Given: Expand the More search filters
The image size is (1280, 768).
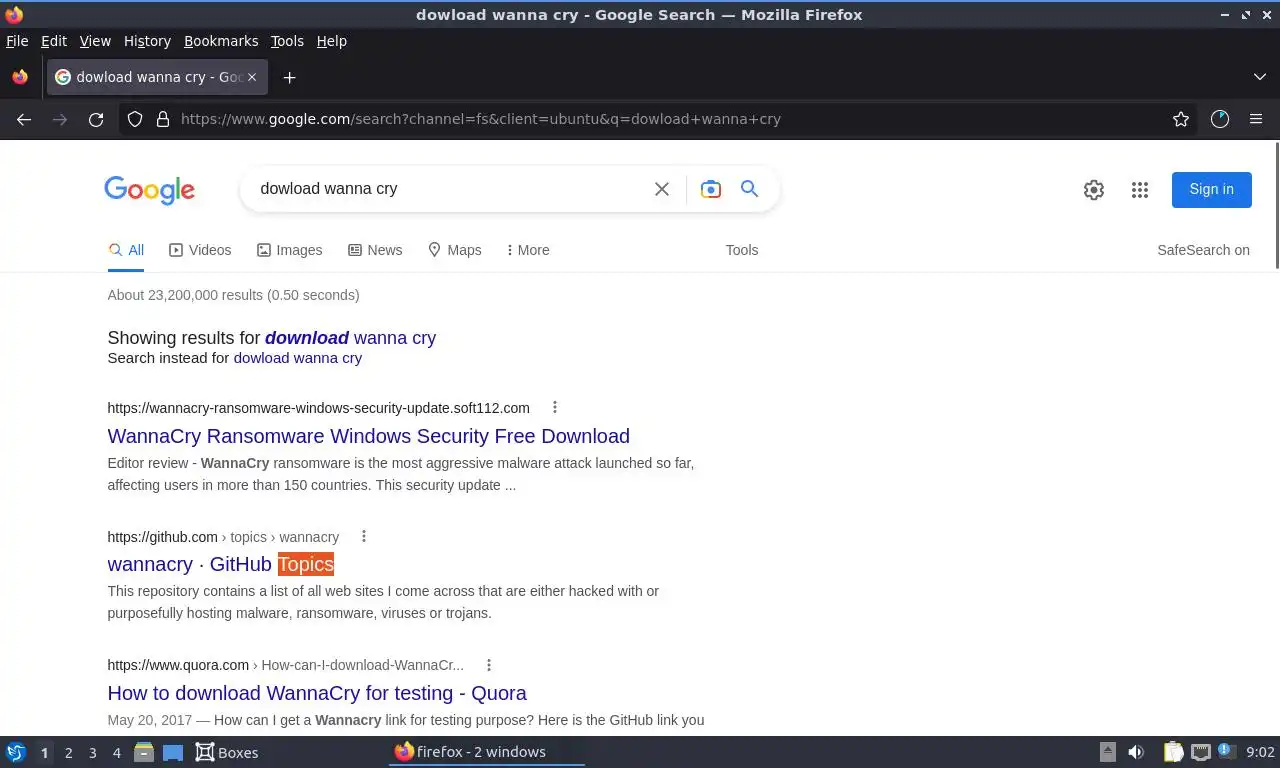Looking at the screenshot, I should click(528, 250).
